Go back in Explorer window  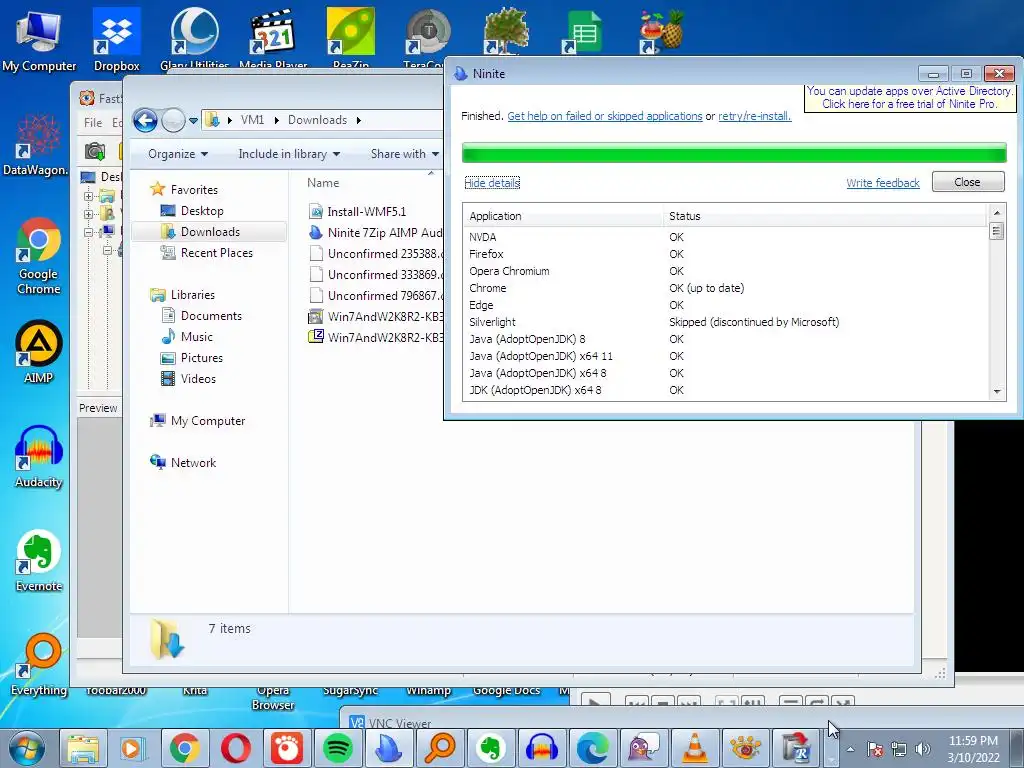(x=146, y=120)
